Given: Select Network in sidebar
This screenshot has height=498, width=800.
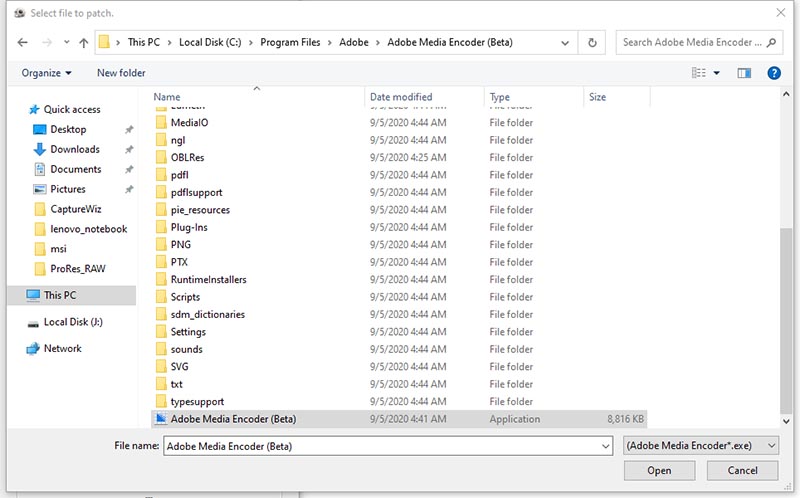Looking at the screenshot, I should [54, 348].
